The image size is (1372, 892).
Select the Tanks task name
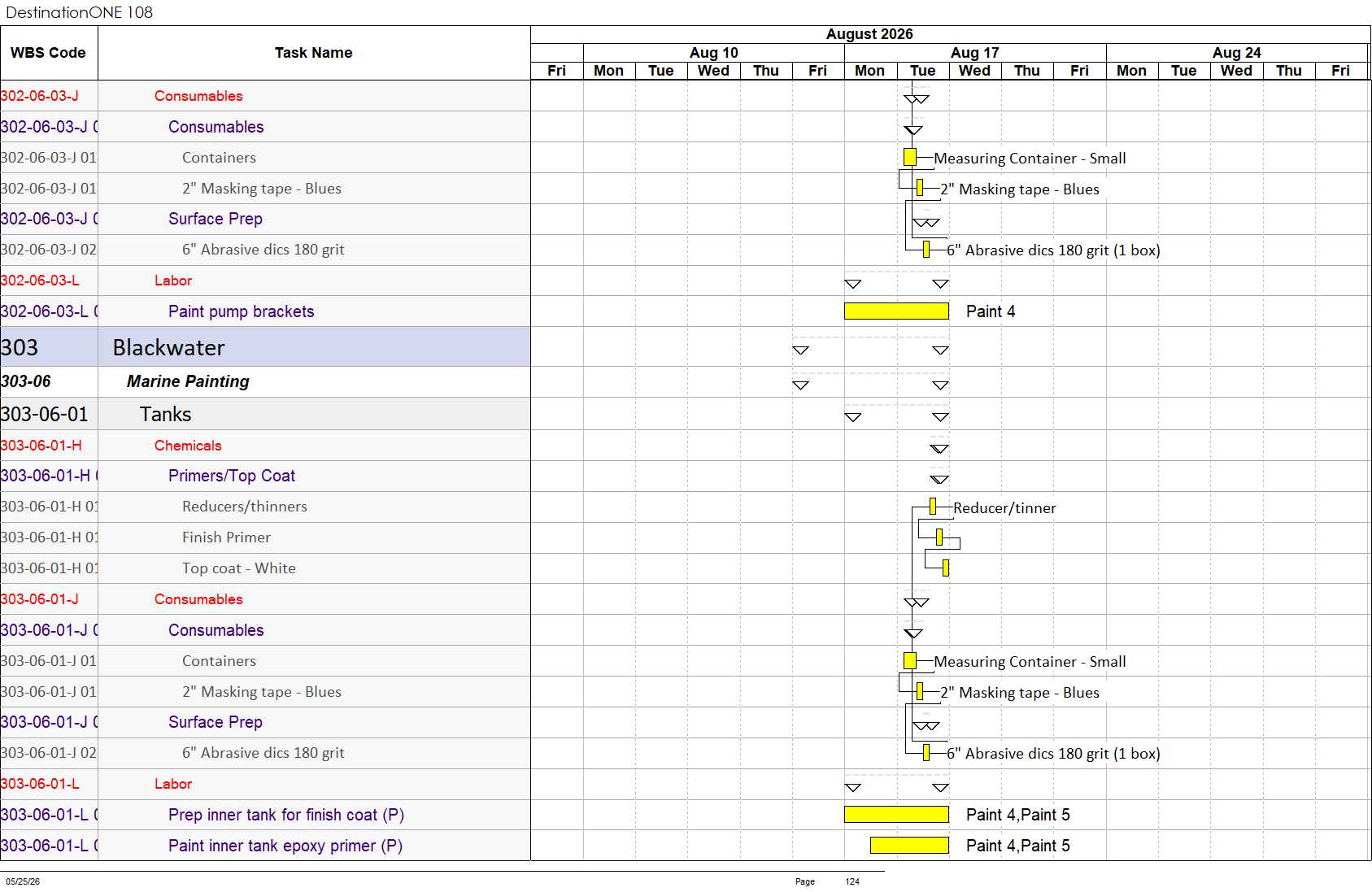click(165, 414)
